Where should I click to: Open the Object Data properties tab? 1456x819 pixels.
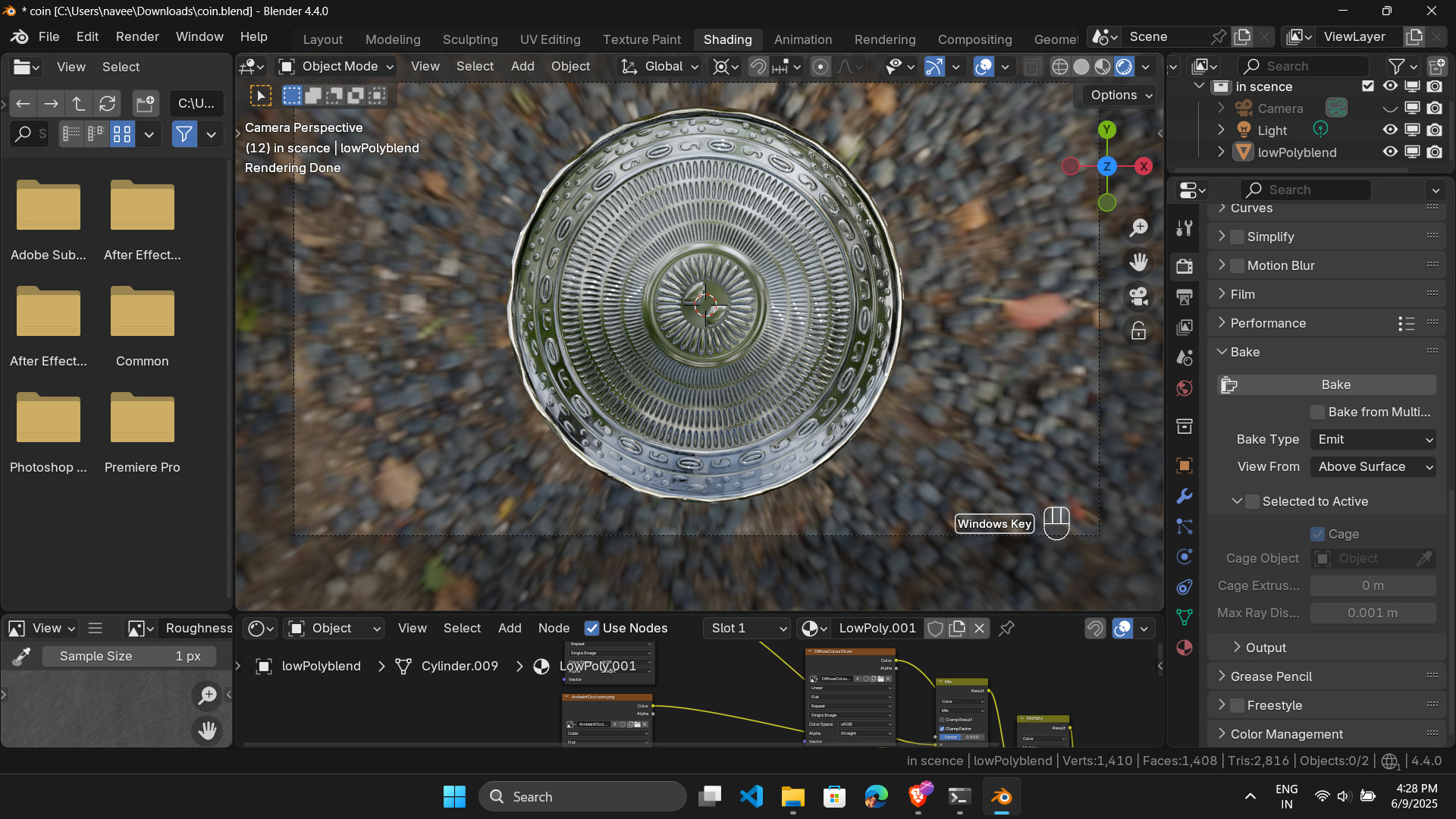coord(1185,617)
